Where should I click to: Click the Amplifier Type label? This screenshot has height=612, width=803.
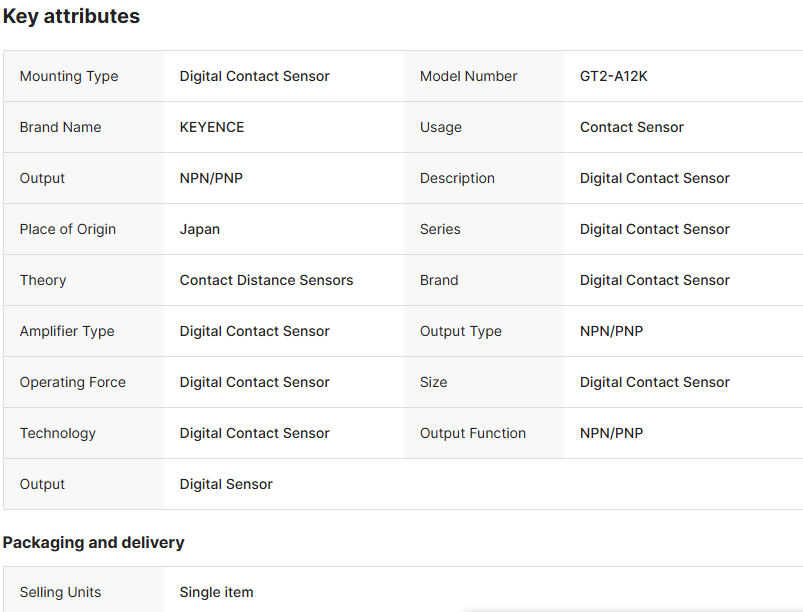tap(67, 331)
